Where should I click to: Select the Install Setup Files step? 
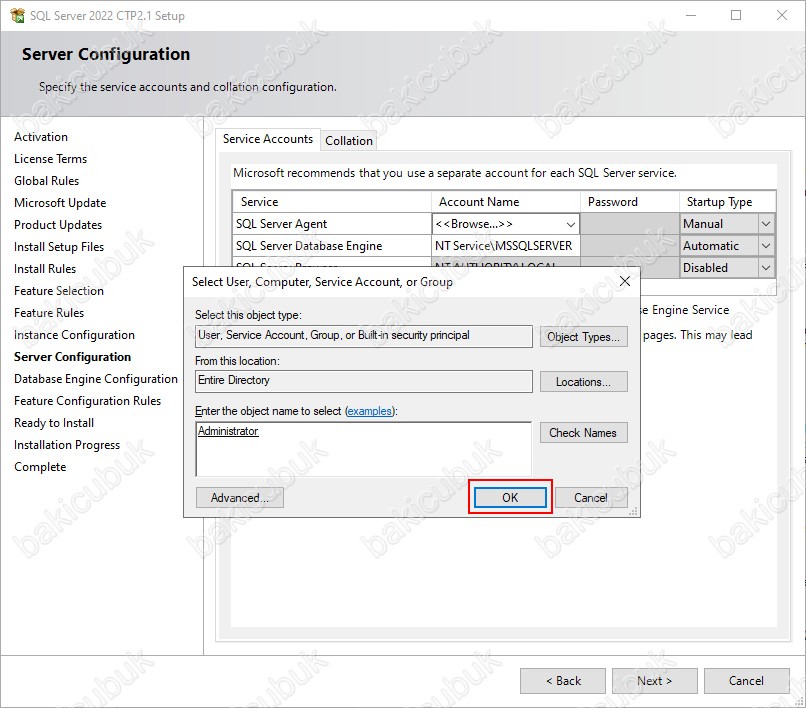[59, 247]
